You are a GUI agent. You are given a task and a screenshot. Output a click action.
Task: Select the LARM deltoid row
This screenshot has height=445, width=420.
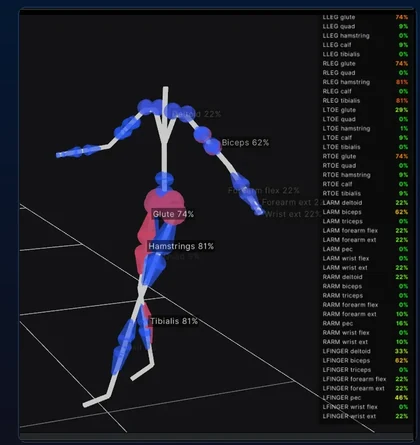[x=365, y=203]
